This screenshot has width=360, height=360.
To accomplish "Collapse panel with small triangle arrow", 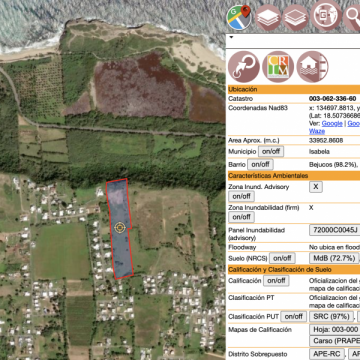I will (231, 37).
